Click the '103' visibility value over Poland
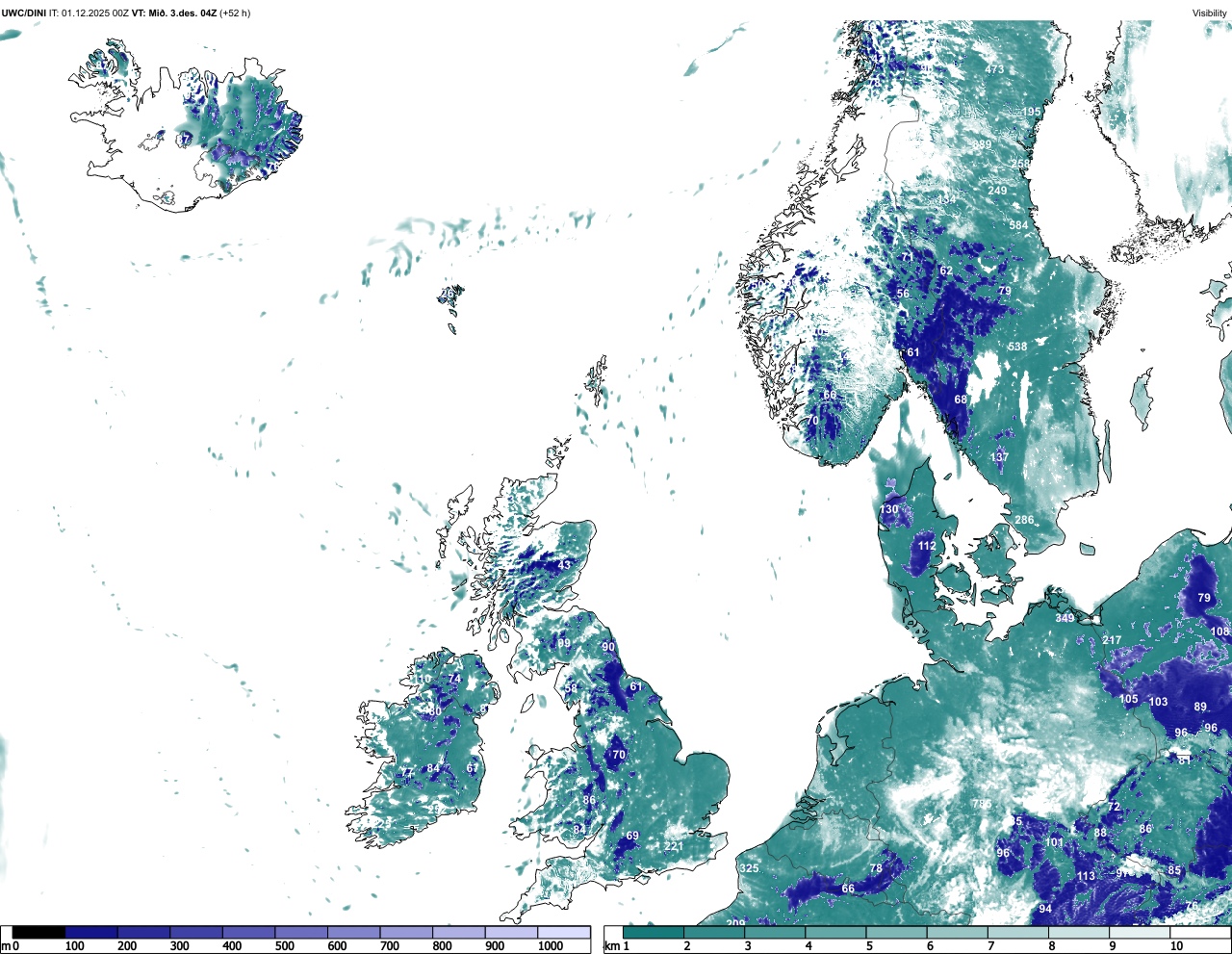The width and height of the screenshot is (1232, 954). coord(1159,702)
